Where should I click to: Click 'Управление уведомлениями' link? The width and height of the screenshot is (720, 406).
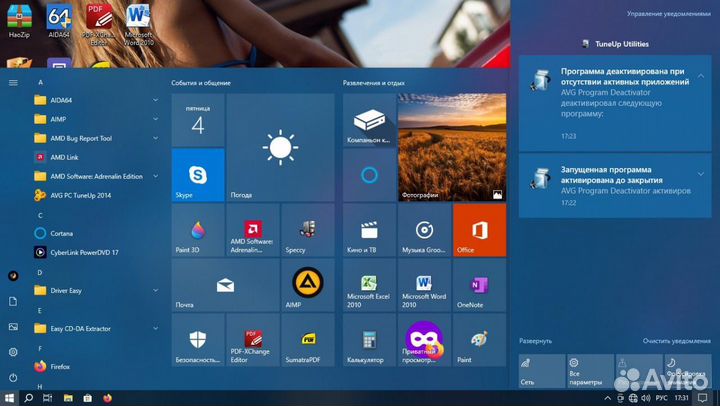tap(669, 14)
